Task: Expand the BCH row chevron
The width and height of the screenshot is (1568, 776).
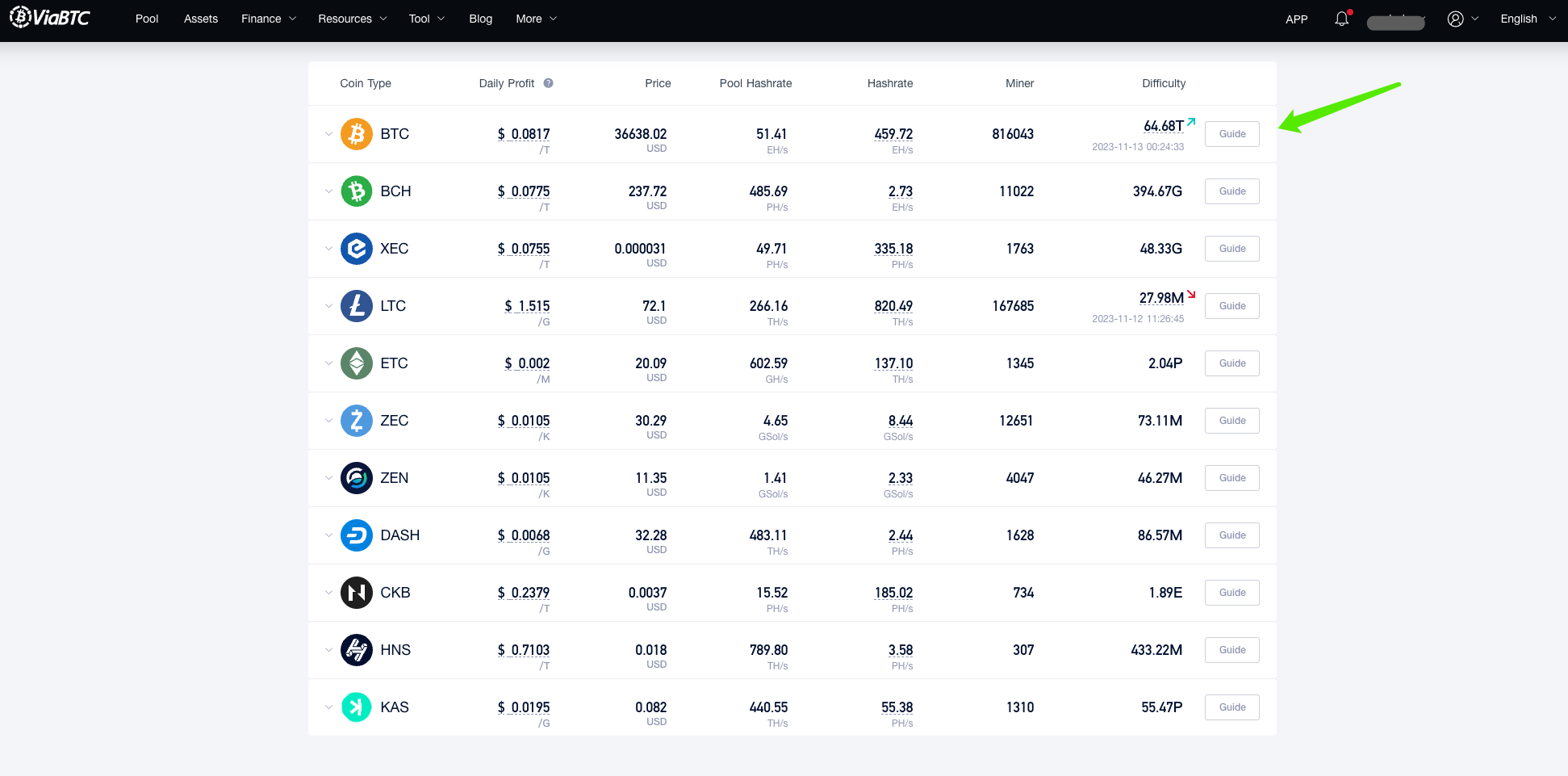Action: (x=328, y=191)
